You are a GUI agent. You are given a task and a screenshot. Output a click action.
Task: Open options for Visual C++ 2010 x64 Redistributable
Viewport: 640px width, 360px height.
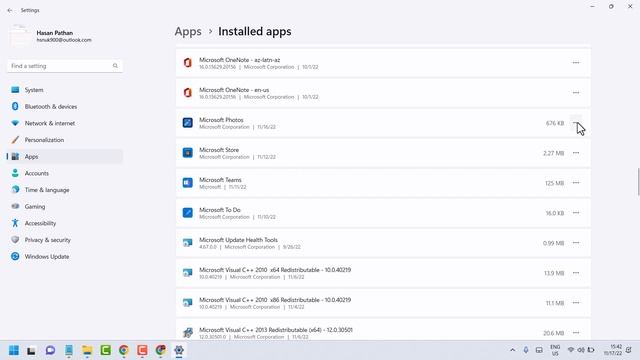coord(576,273)
